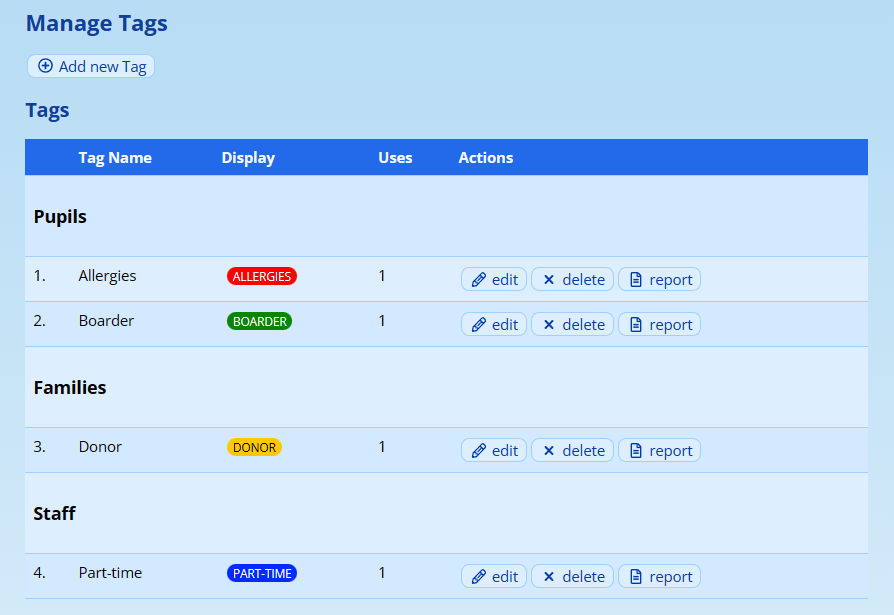Screen dimensions: 894x615
Task: Click the pencil icon in the Allergies row
Action: (x=478, y=280)
